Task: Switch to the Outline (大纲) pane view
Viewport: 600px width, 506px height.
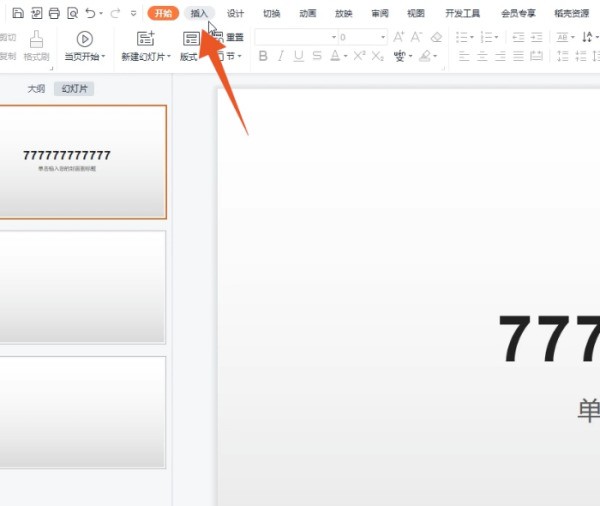Action: click(x=36, y=89)
